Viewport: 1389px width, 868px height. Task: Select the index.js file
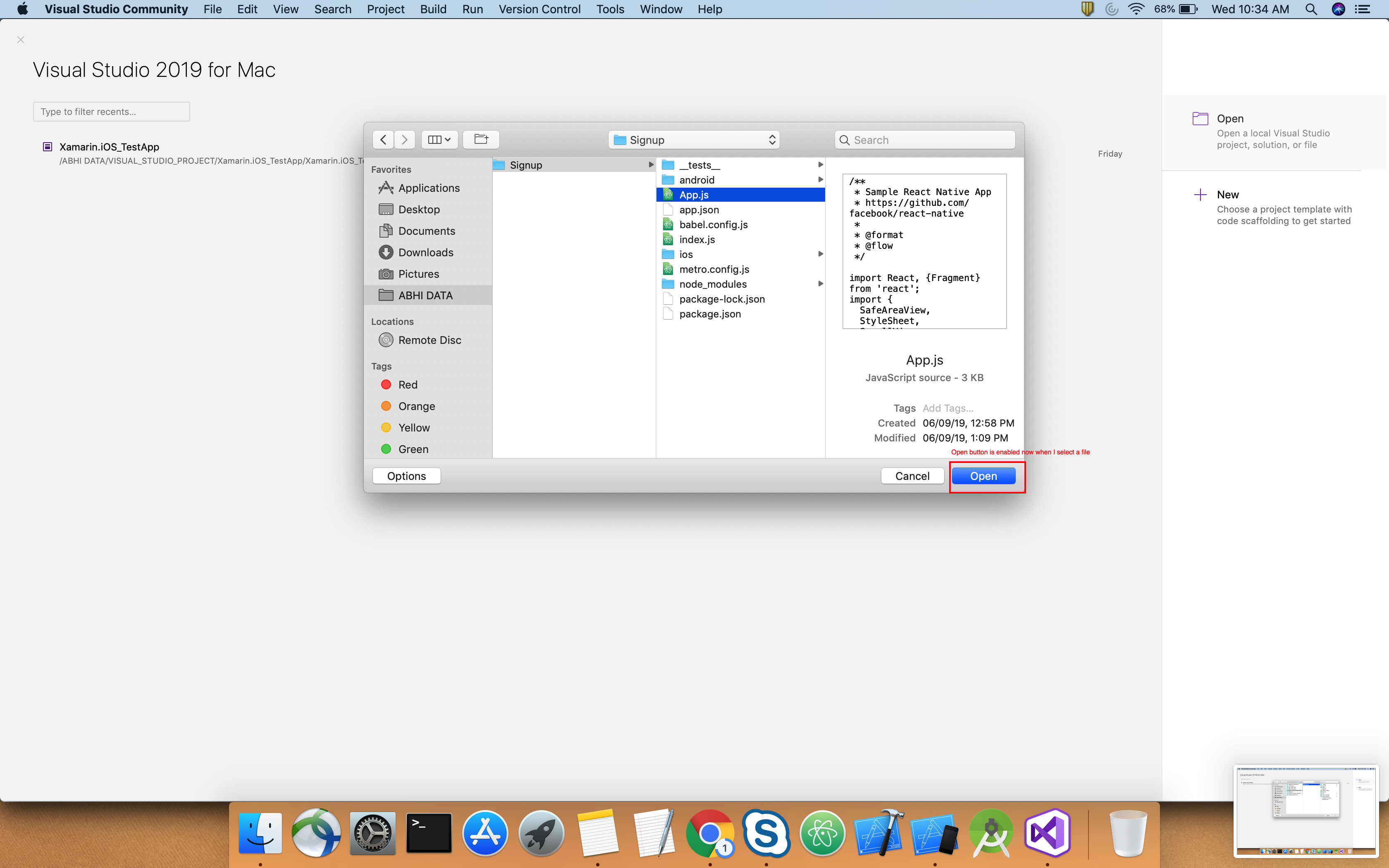point(740,239)
